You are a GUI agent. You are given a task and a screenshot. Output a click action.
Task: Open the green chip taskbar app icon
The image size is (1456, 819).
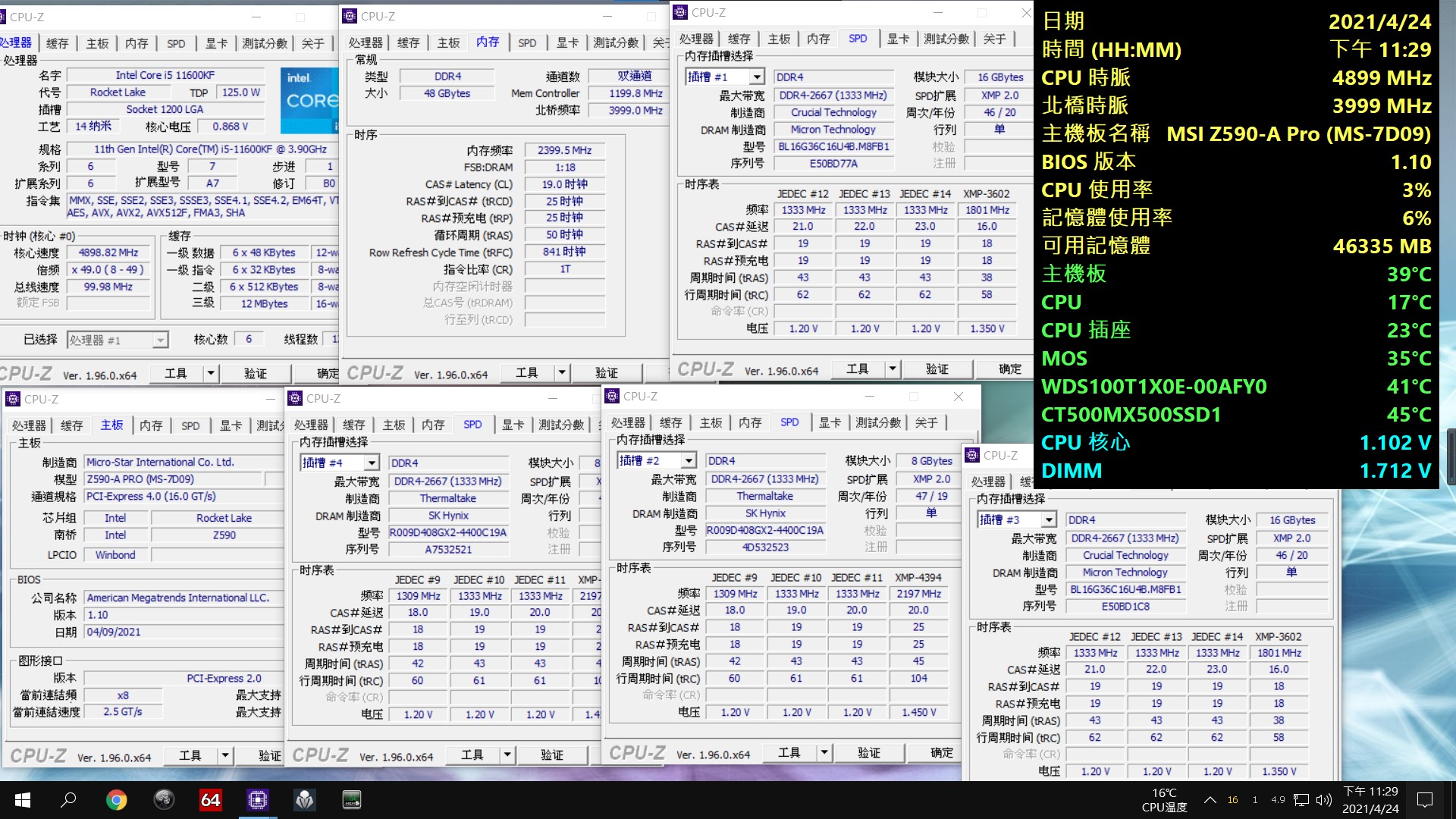(352, 799)
